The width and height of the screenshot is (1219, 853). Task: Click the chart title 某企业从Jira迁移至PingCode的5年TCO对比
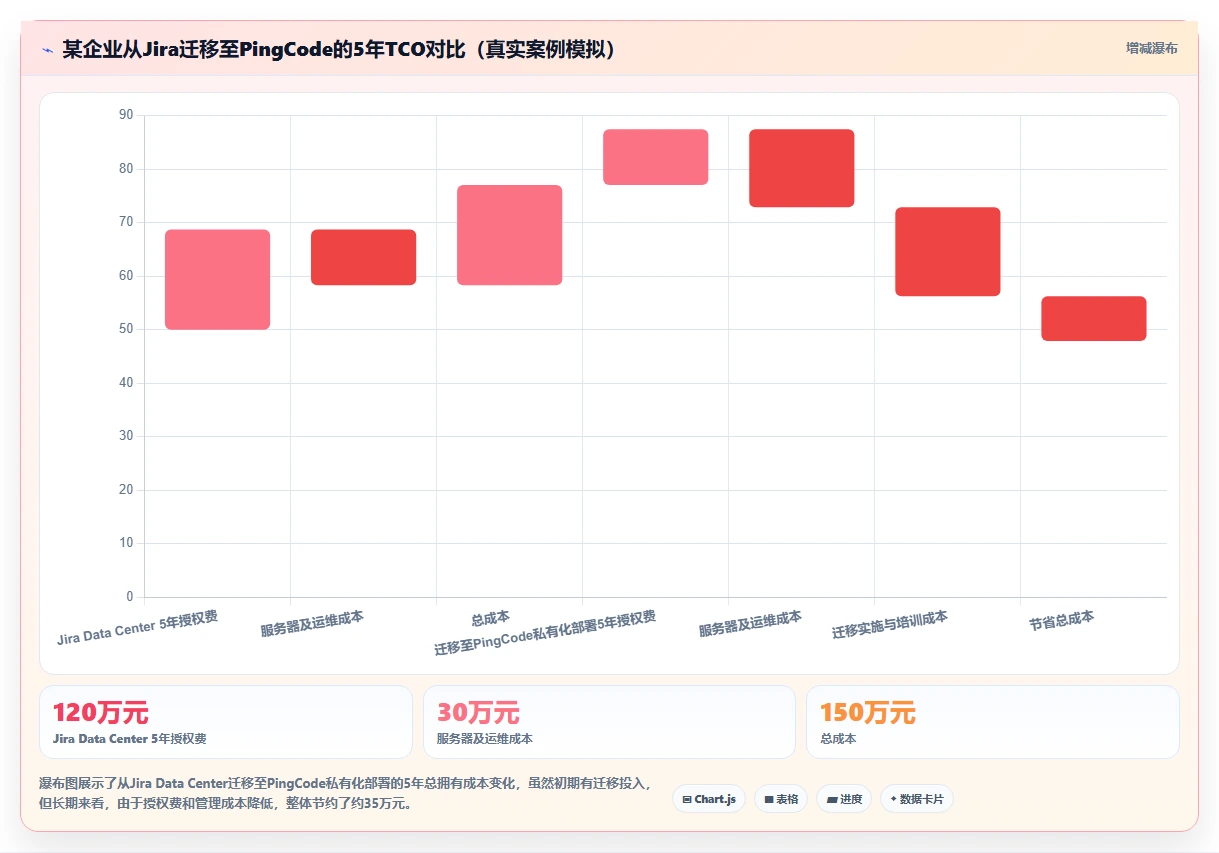click(339, 49)
